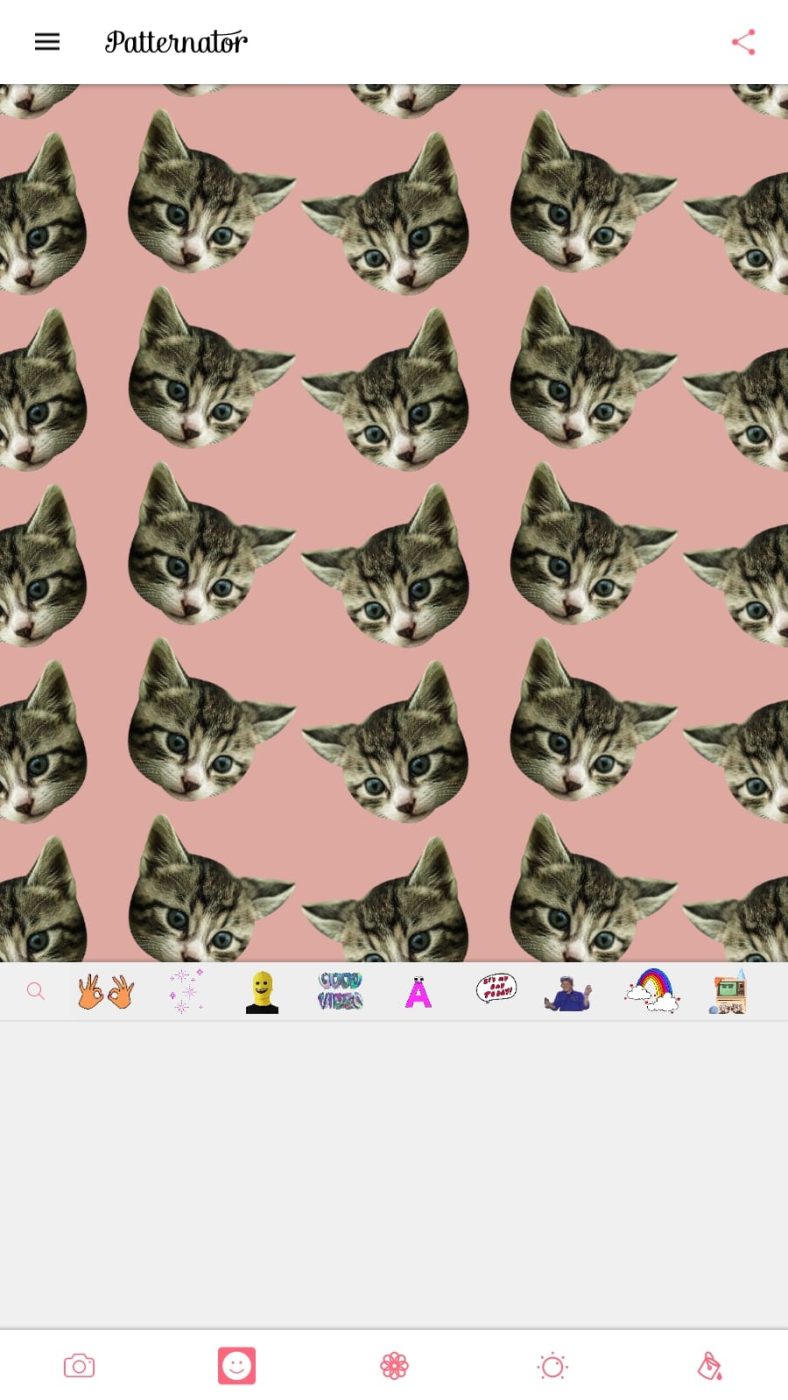
Task: Open the brightness adjustment tool
Action: point(552,1366)
